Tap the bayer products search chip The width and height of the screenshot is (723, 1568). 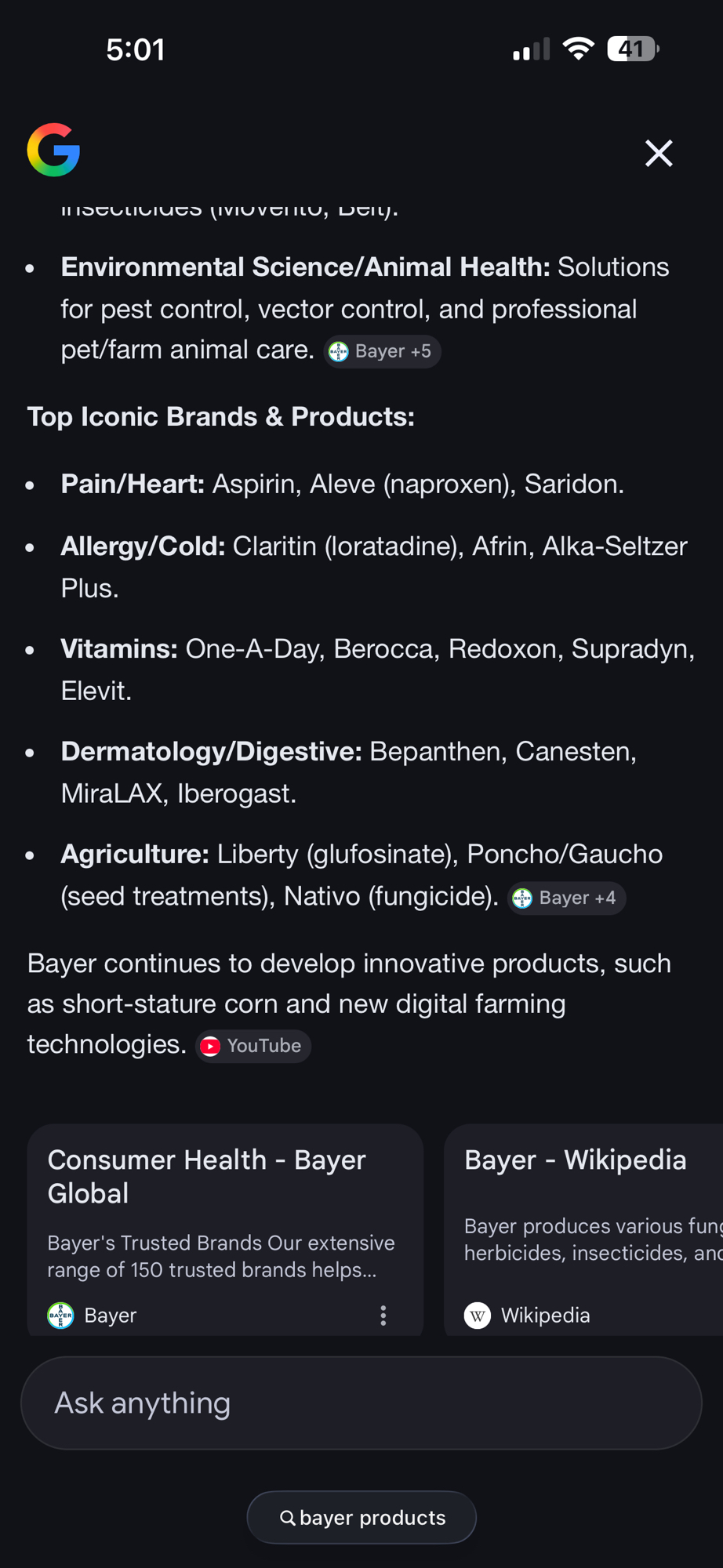362,1518
